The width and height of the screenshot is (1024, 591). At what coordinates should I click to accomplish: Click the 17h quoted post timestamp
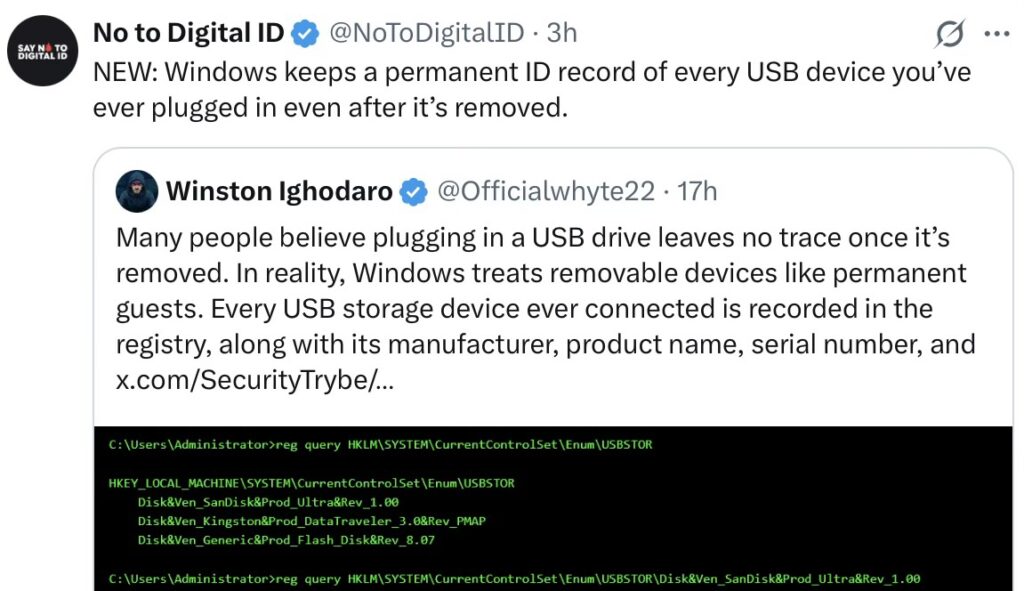click(x=697, y=191)
